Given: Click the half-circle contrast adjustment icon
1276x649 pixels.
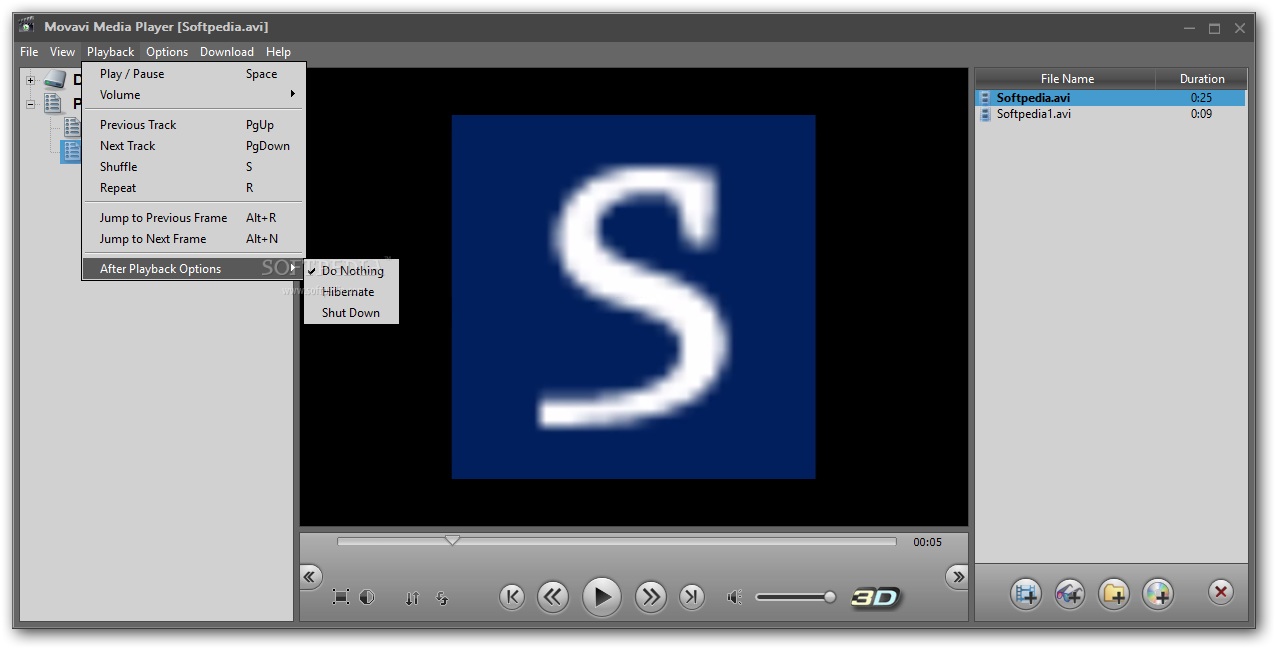Looking at the screenshot, I should click(367, 597).
